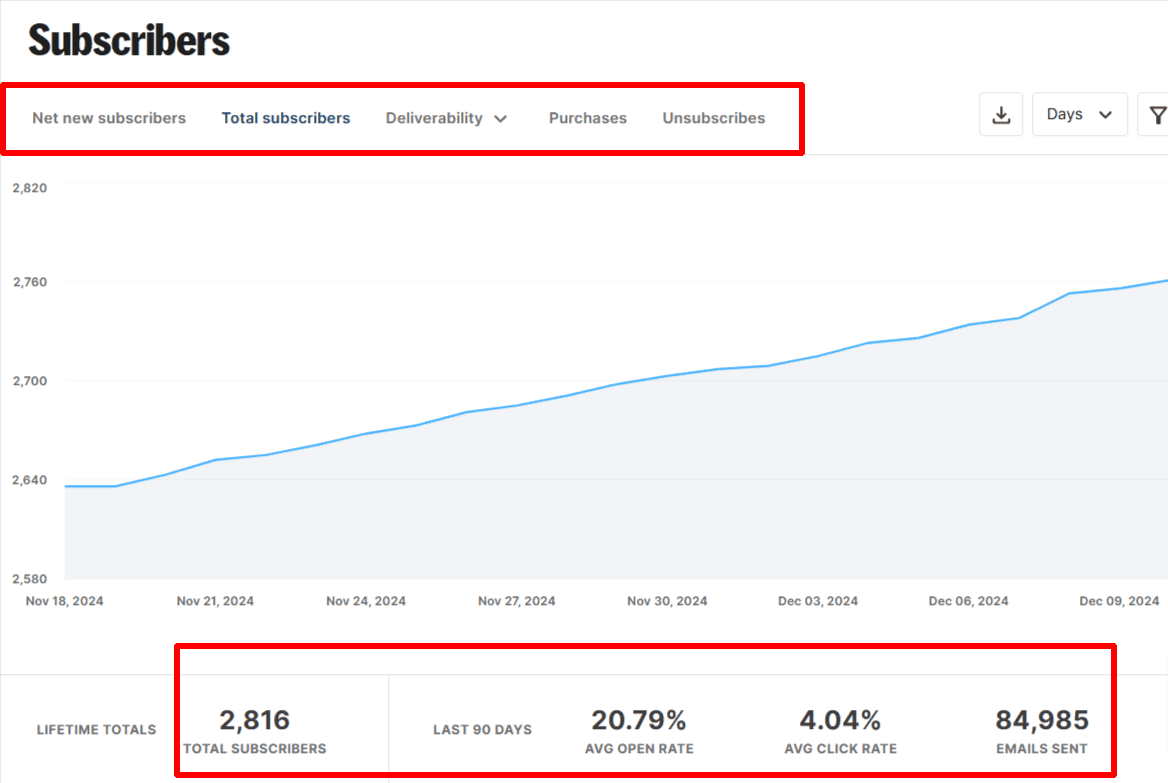1168x783 pixels.
Task: Click the 84,985 emails sent value
Action: pyautogui.click(x=1043, y=720)
